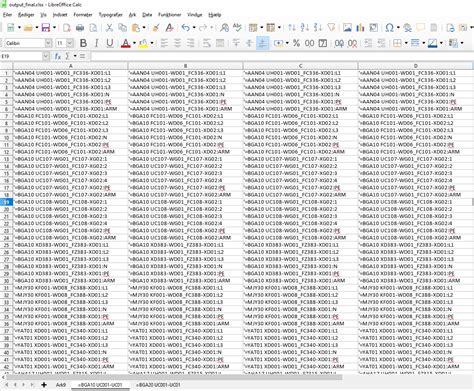
Task: Click the Sort ascending icon
Action: click(304, 28)
